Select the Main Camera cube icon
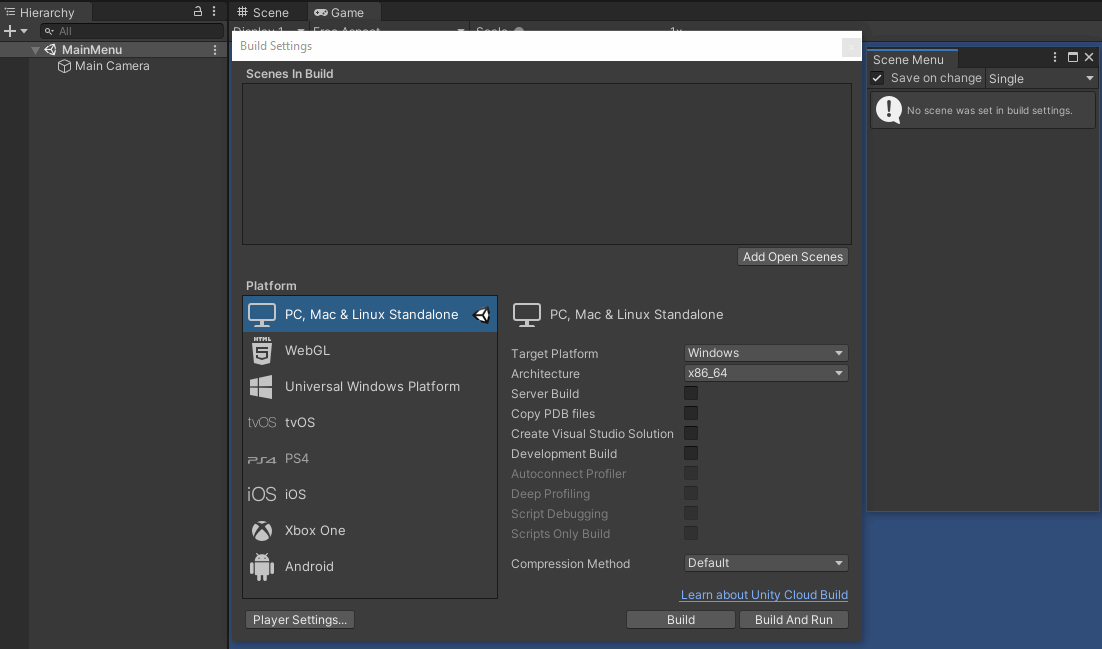1102x649 pixels. pos(64,66)
